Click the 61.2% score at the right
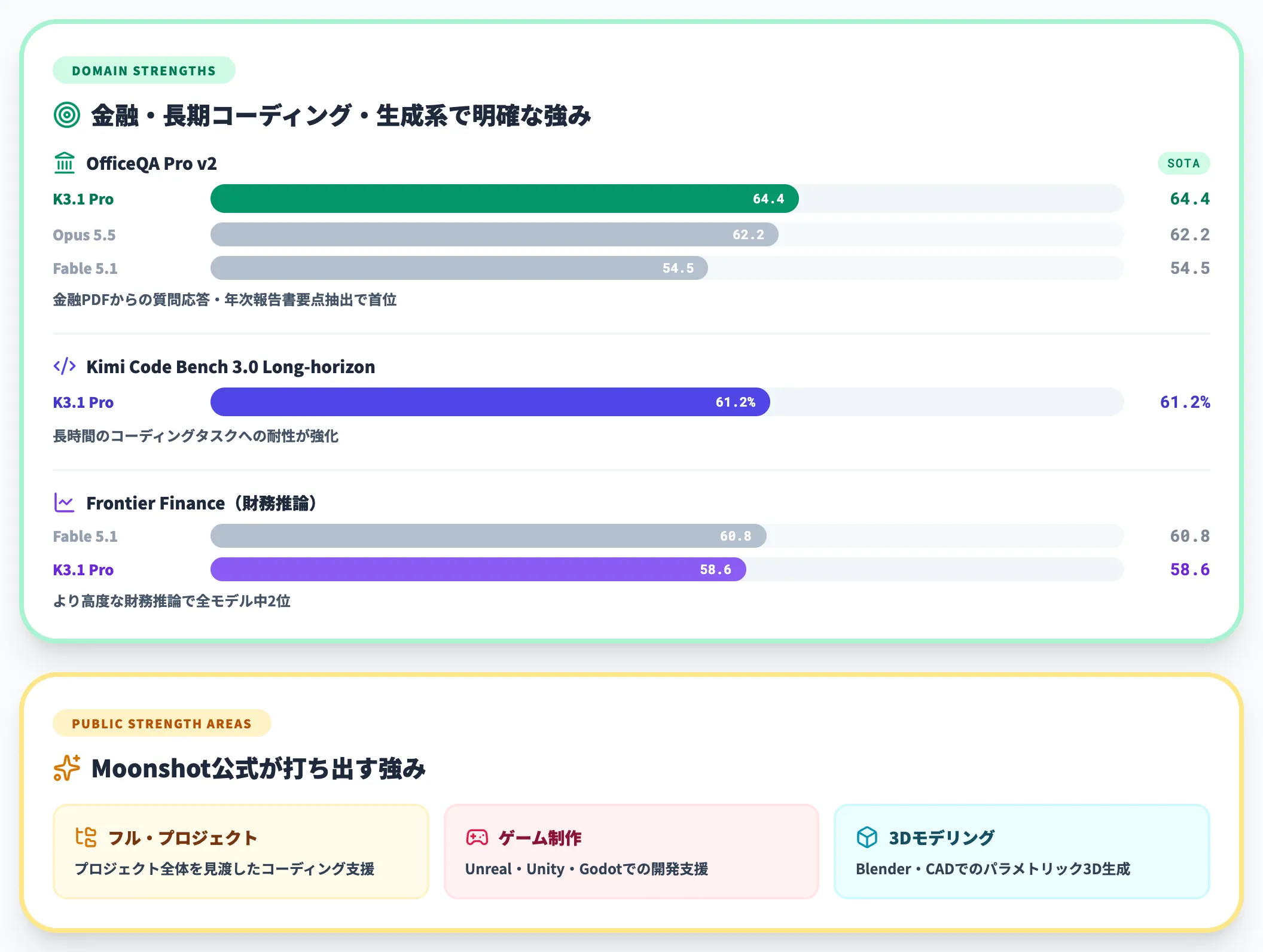The image size is (1263, 952). 1185,402
